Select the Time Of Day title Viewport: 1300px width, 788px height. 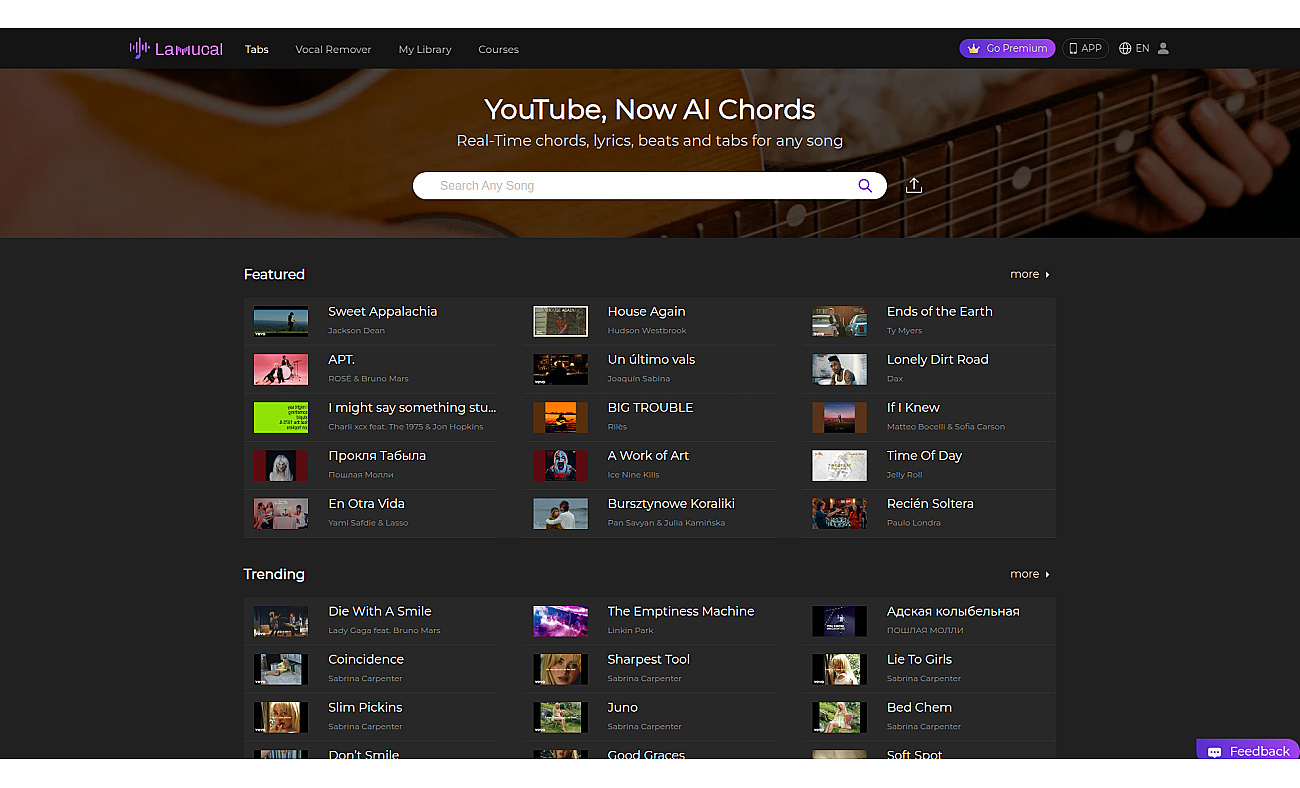point(924,456)
